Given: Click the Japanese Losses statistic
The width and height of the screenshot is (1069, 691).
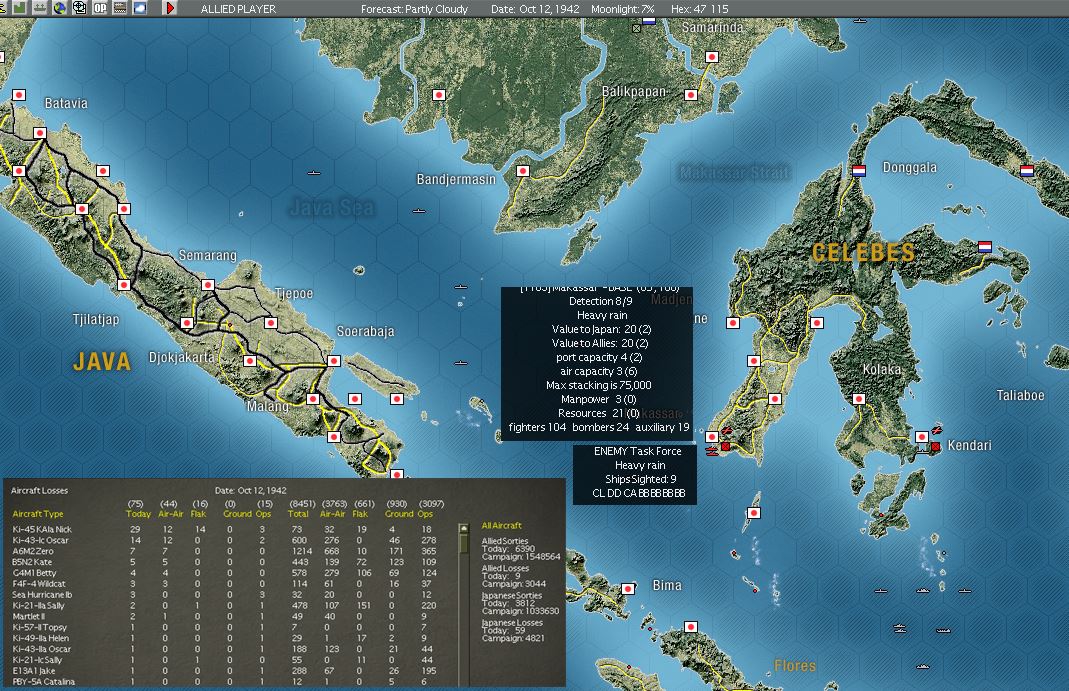Looking at the screenshot, I should coord(513,630).
